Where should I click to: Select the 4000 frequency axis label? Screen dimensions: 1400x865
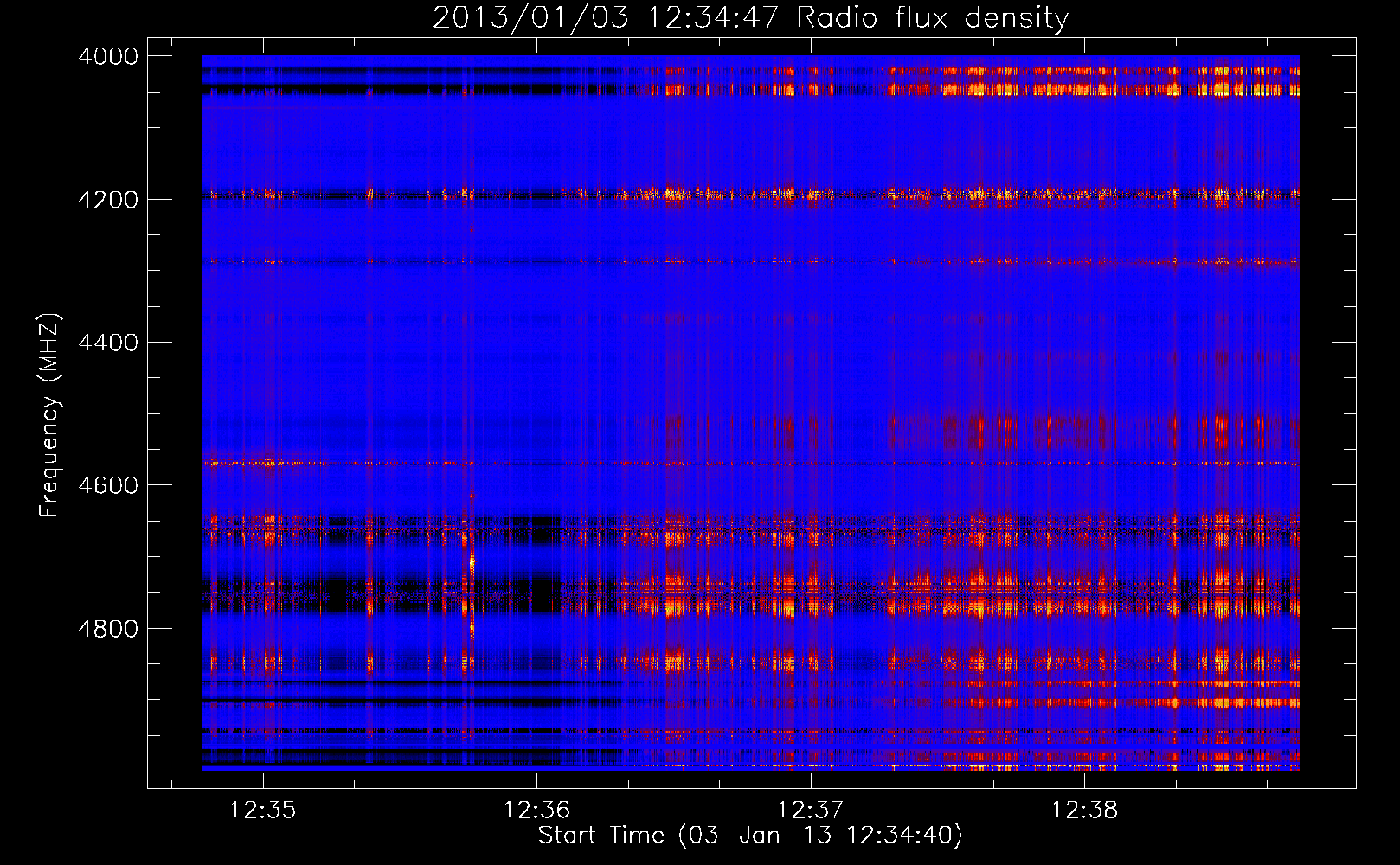point(108,56)
